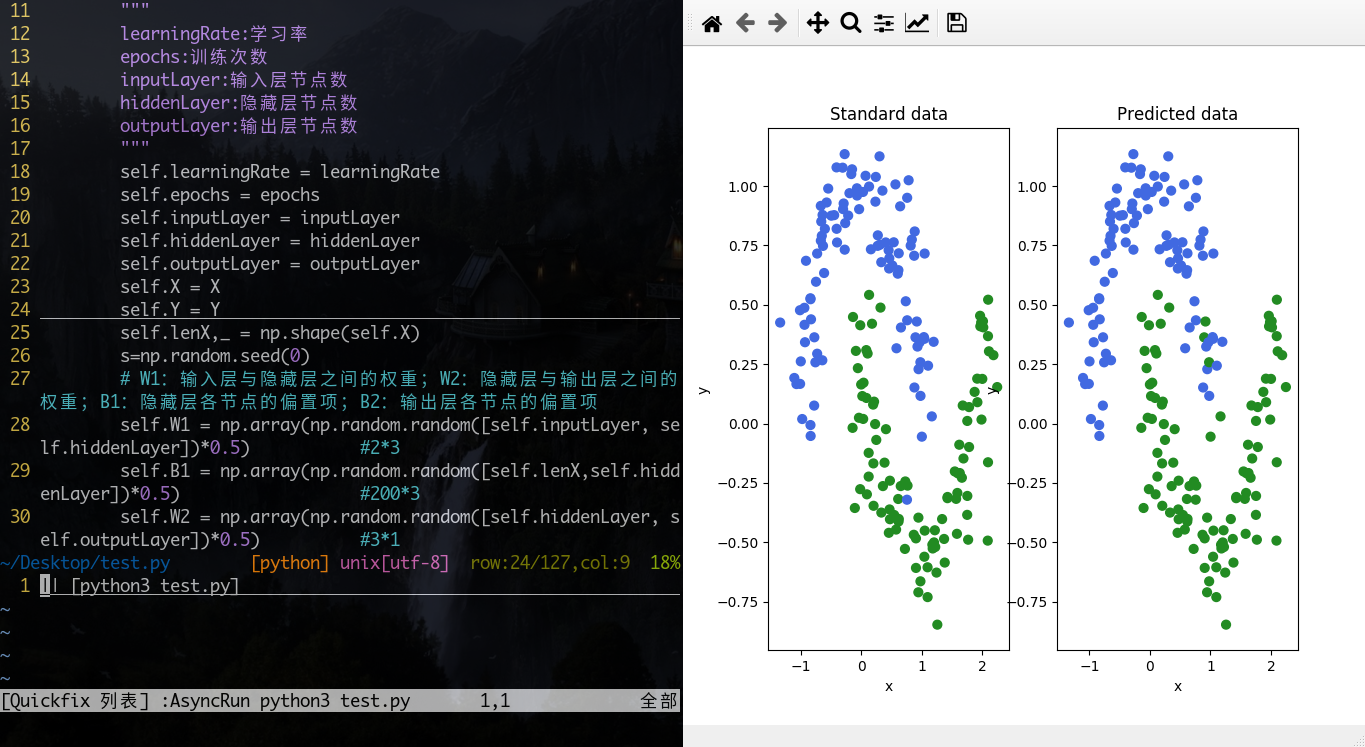
Task: Open the figure customization line-chart icon
Action: (x=917, y=22)
